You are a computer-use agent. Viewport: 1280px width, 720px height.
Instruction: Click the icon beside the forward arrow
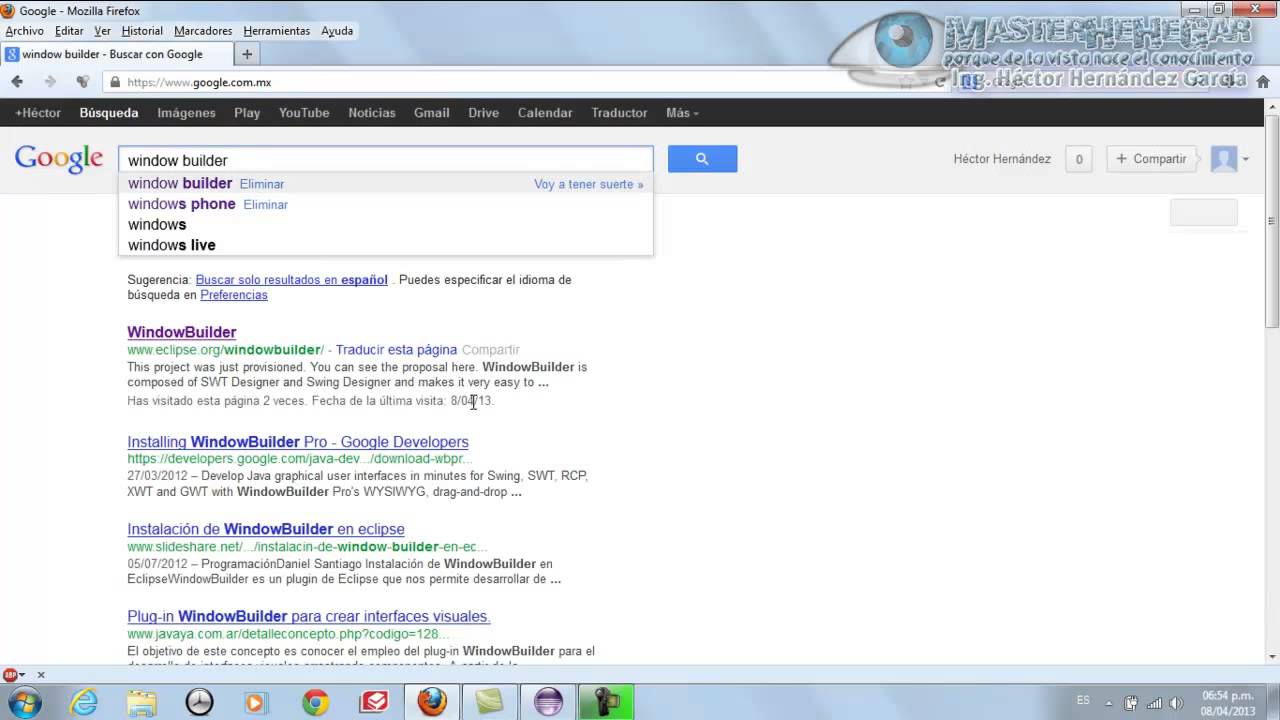click(x=83, y=82)
